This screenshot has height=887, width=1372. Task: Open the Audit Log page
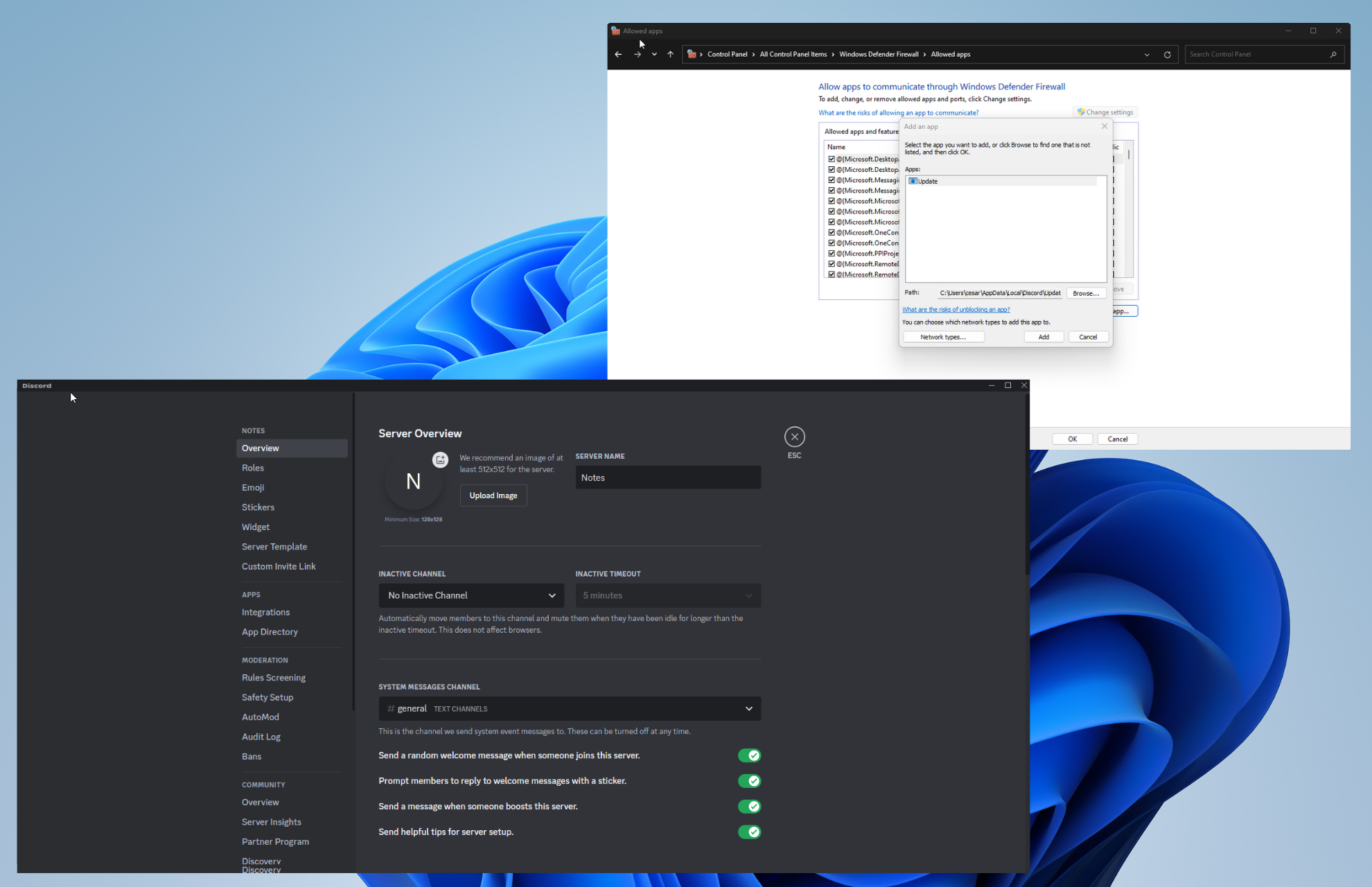[292, 737]
